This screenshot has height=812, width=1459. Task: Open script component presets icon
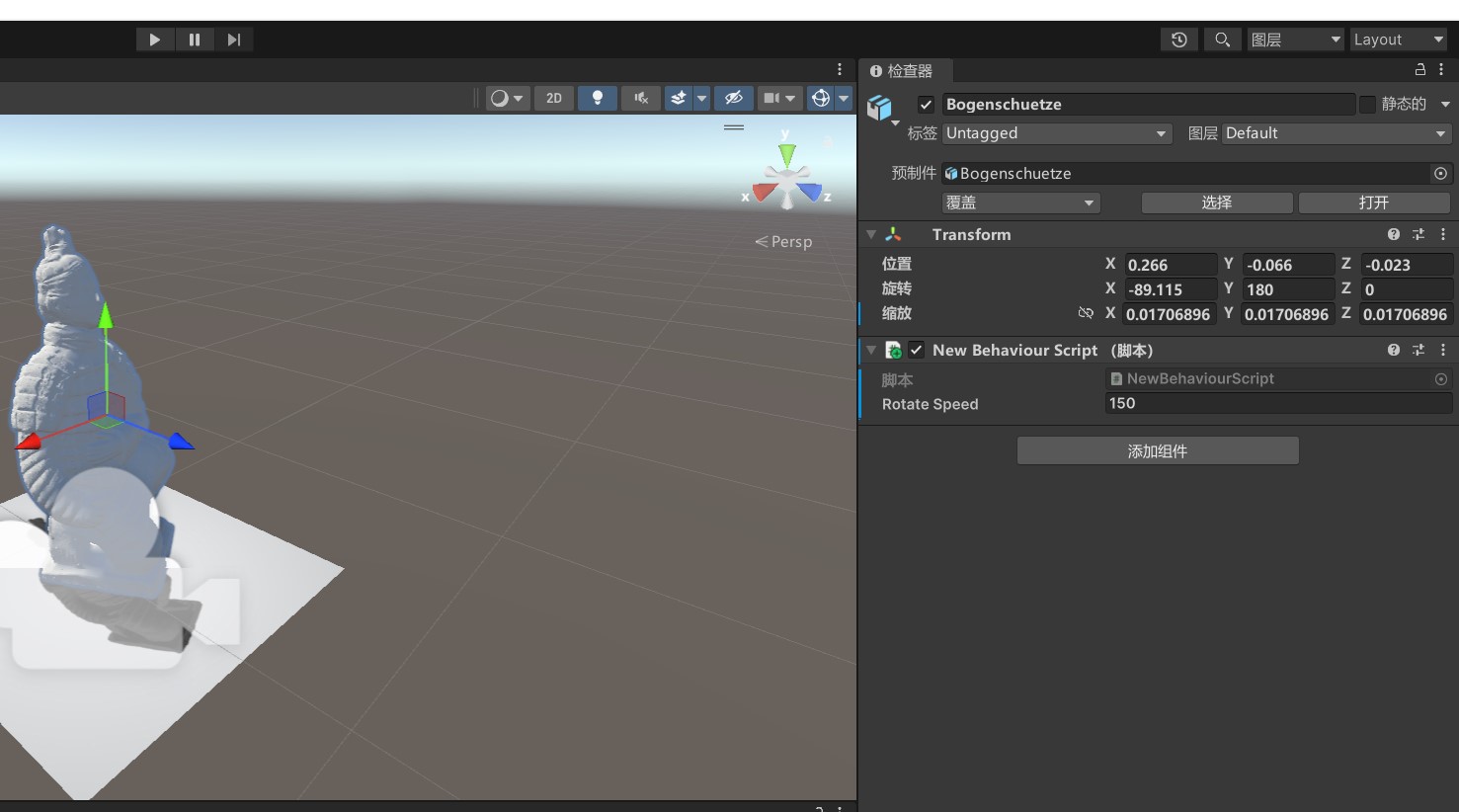pyautogui.click(x=1418, y=351)
